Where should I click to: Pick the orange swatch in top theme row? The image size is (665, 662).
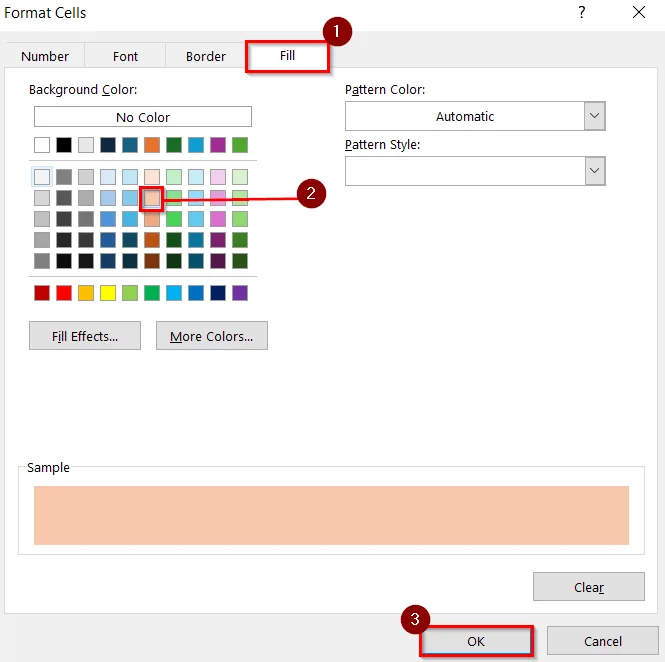(x=152, y=145)
